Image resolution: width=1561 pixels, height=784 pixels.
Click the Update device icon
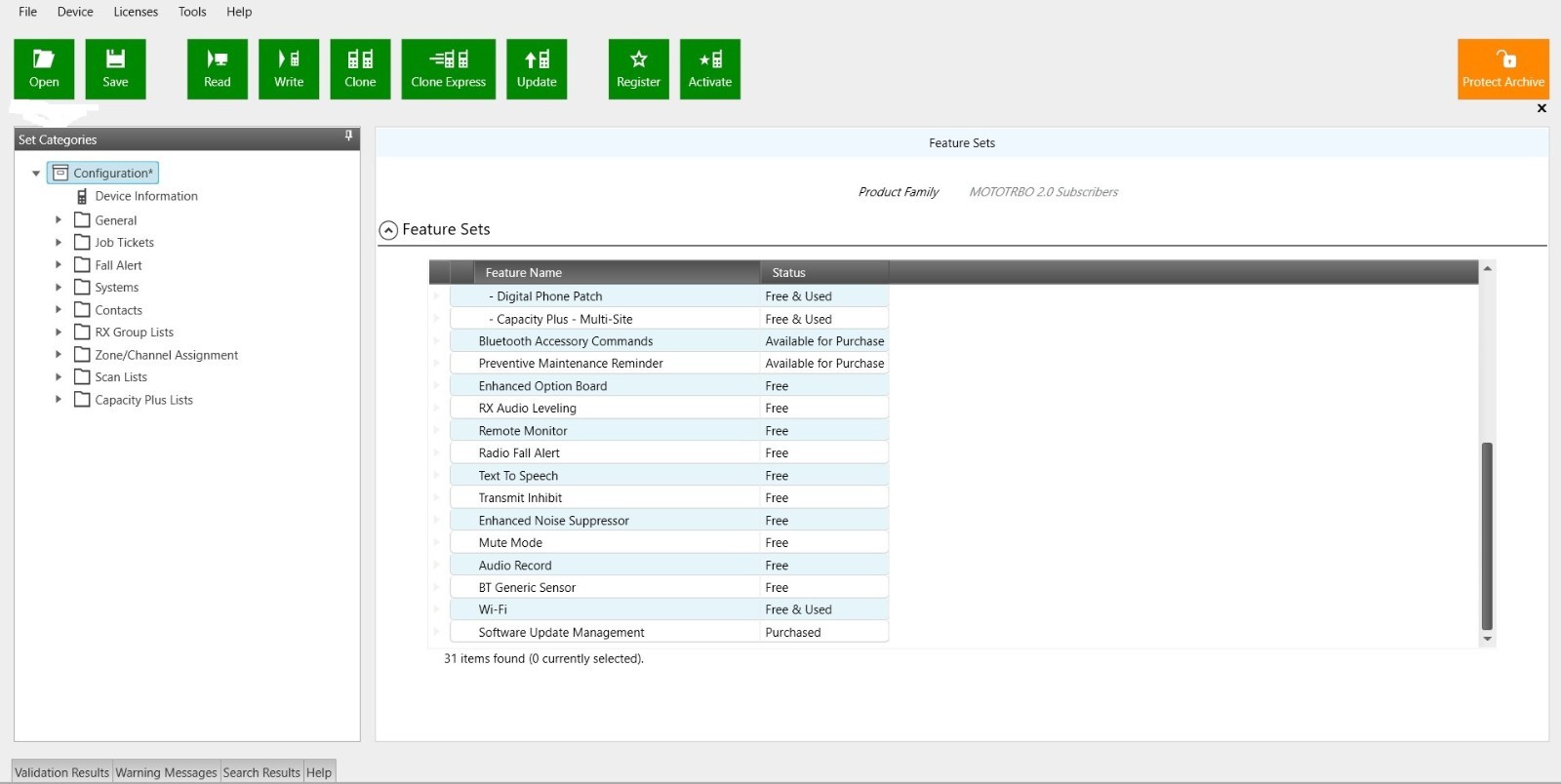tap(537, 68)
